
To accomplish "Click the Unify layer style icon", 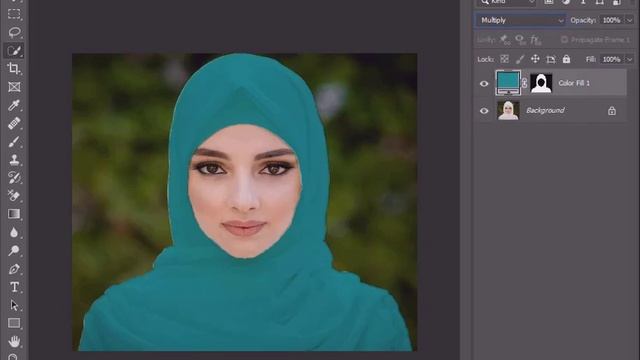I will pos(536,40).
